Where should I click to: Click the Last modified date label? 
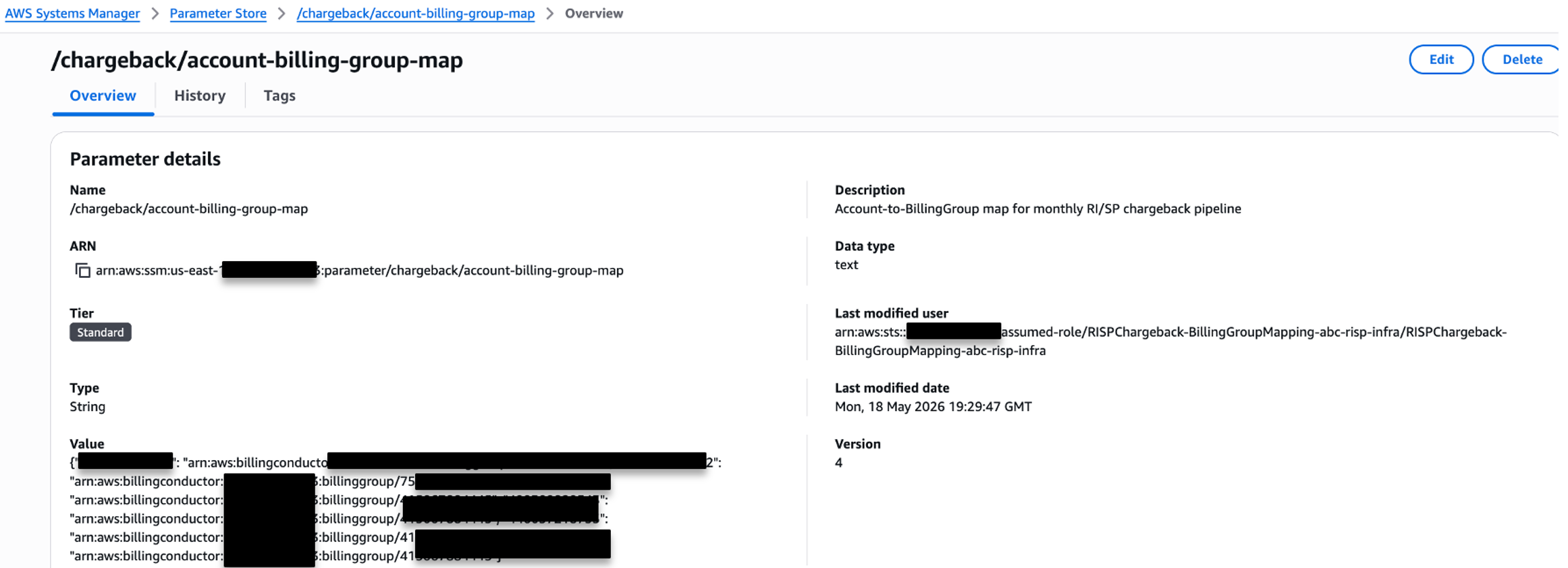click(892, 388)
